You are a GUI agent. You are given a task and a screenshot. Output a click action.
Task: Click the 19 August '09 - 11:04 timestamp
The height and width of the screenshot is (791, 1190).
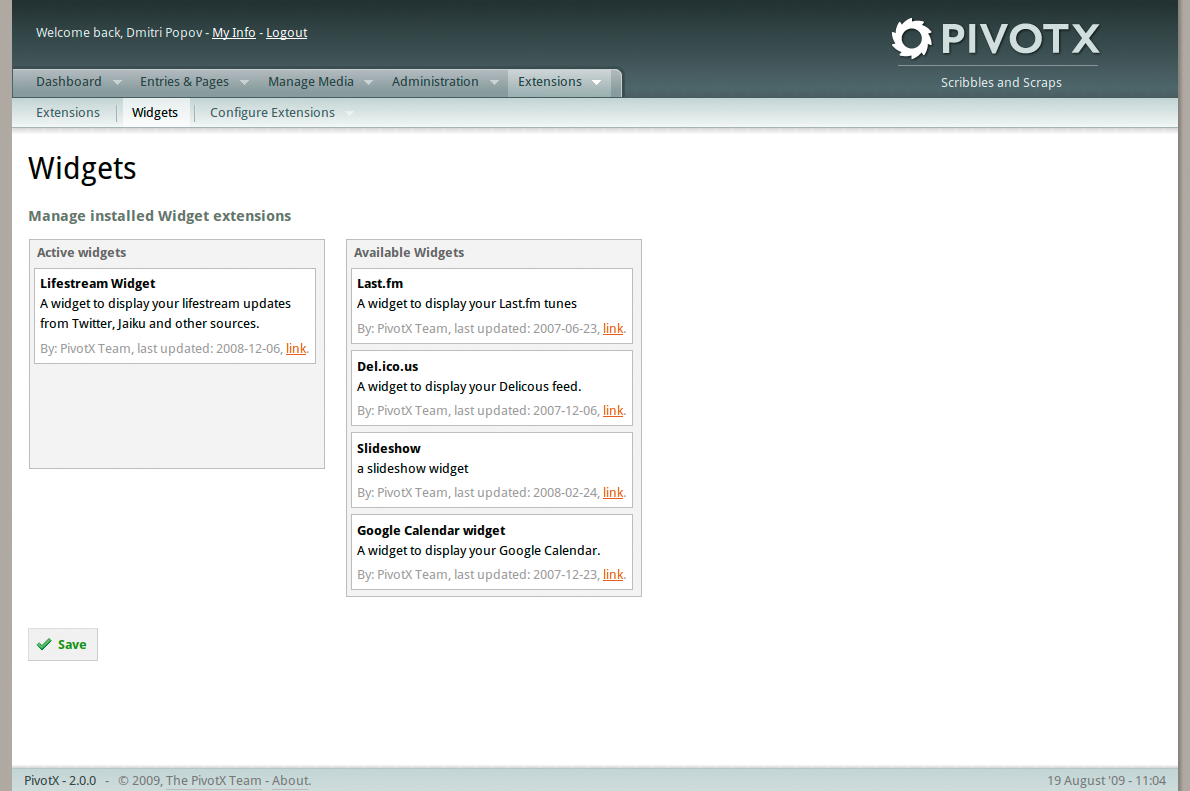point(1107,780)
